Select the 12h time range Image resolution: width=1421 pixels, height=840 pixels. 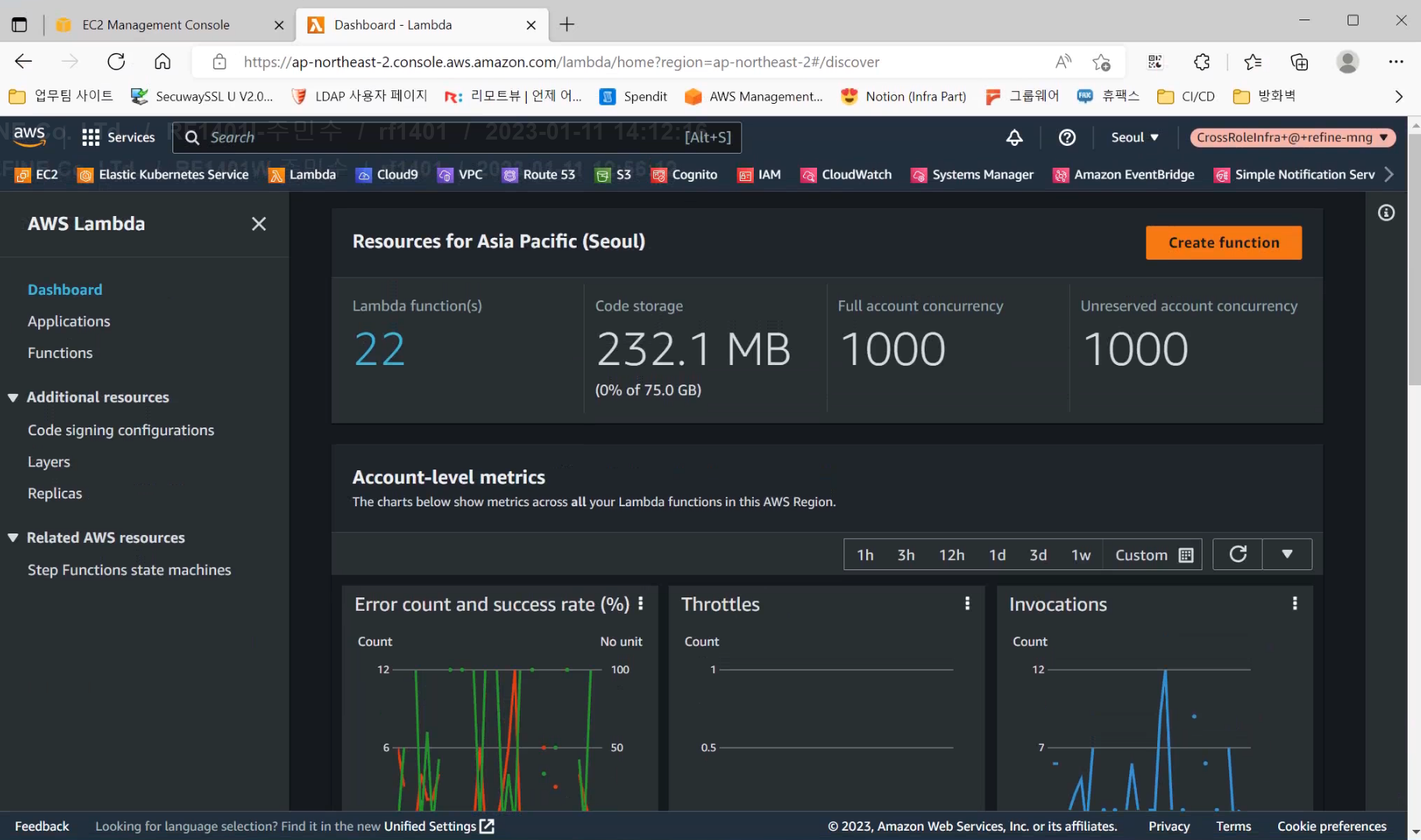(x=952, y=555)
